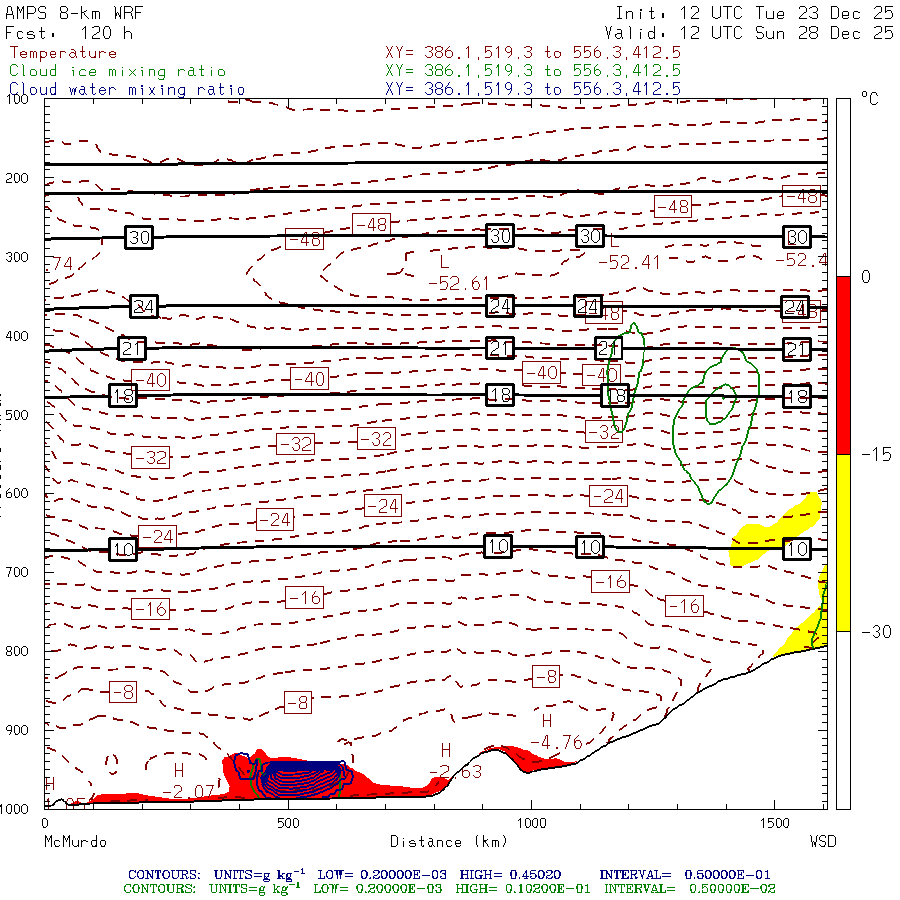The width and height of the screenshot is (900, 900).
Task: Pick the red 0 to -15 colorbar segment
Action: tap(843, 365)
